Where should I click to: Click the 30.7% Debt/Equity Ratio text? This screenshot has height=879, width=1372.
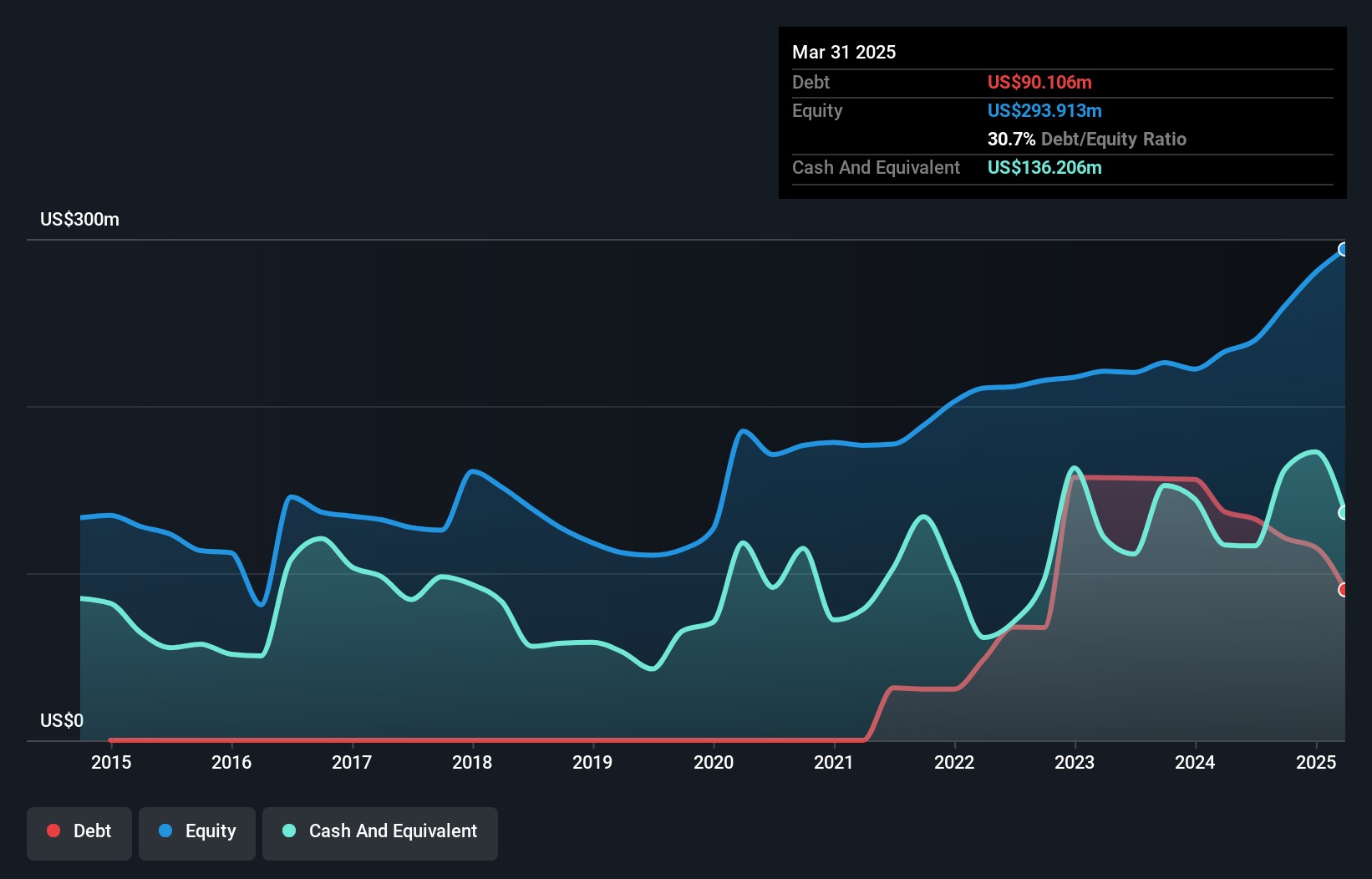(x=1087, y=139)
